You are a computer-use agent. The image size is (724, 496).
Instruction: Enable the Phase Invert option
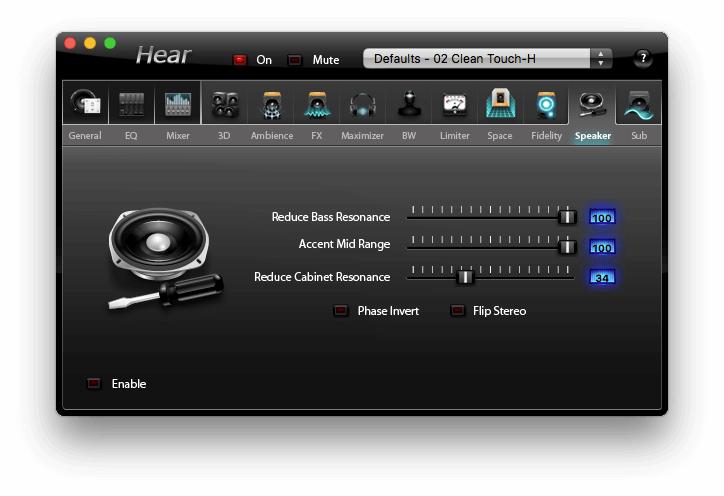341,311
